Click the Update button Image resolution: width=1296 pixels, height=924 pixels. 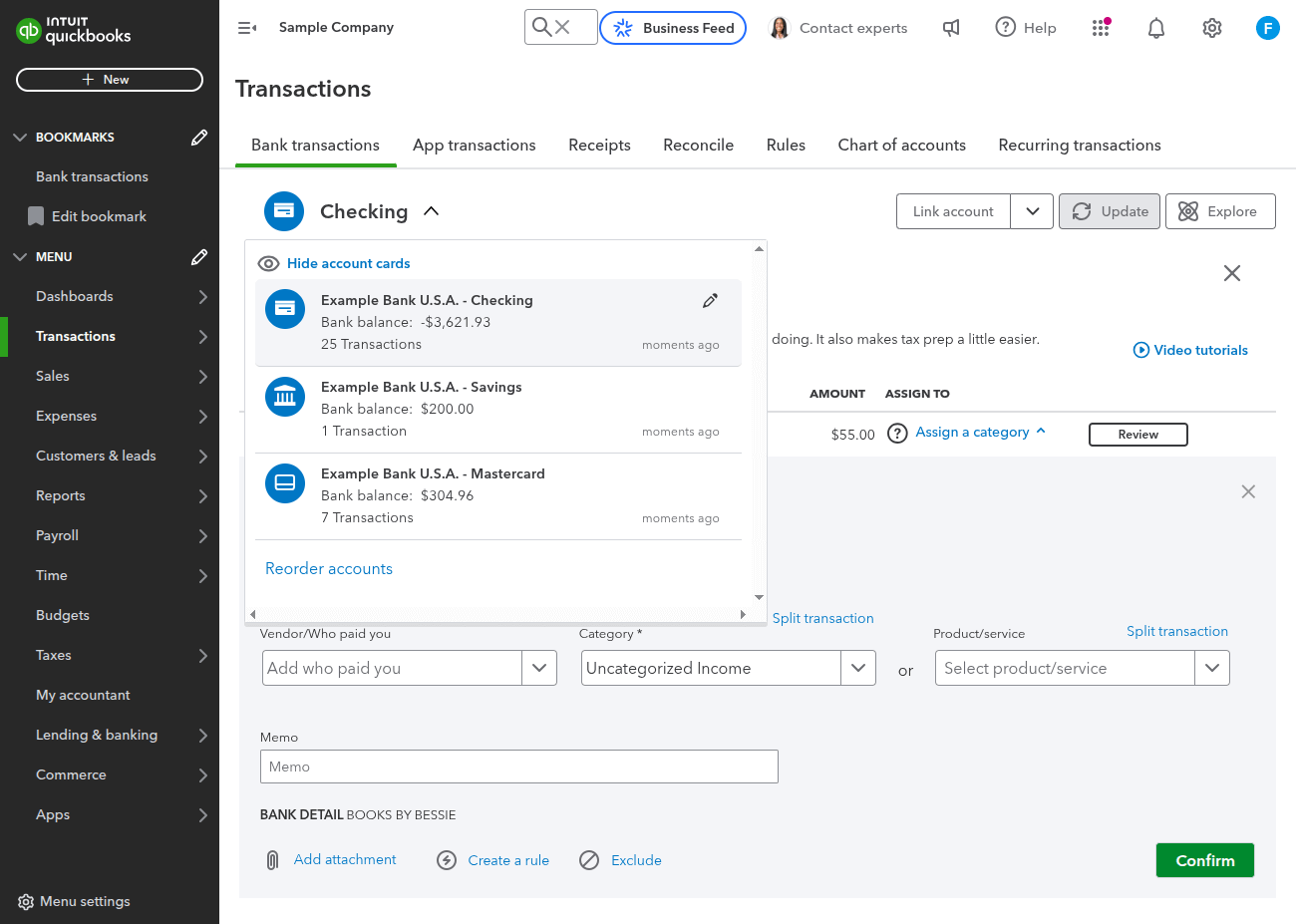pos(1110,211)
